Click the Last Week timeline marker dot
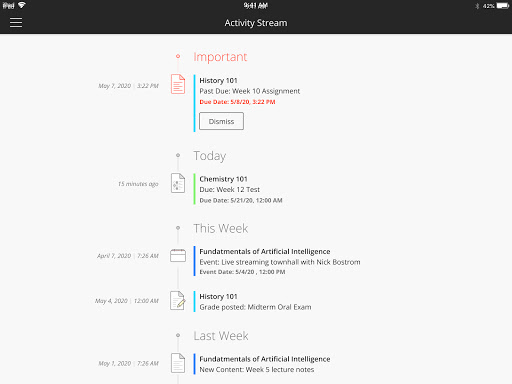Screen dimensions: 512x384 178,335
